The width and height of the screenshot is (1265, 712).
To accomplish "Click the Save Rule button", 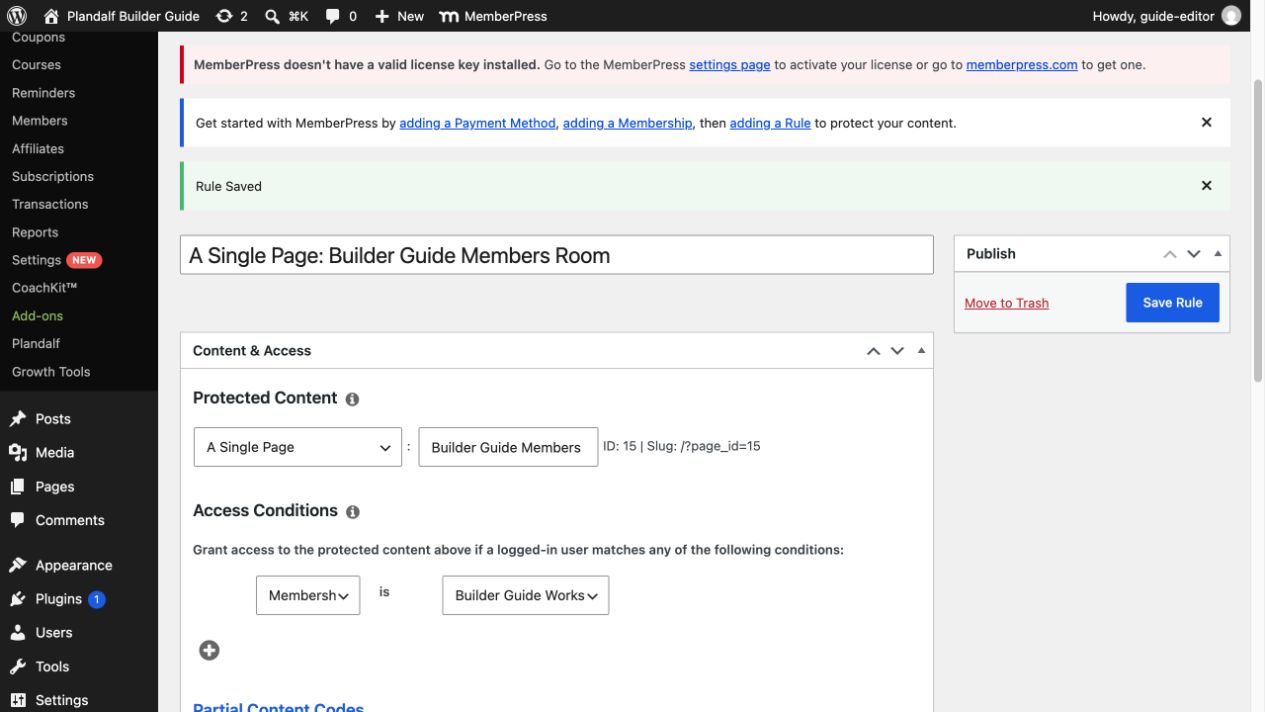I will coord(1172,302).
